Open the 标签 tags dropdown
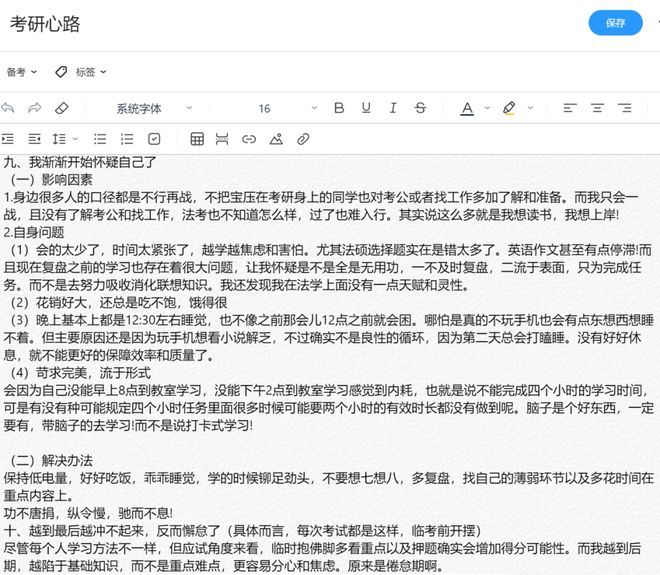Viewport: 660px width, 575px height. click(x=90, y=72)
